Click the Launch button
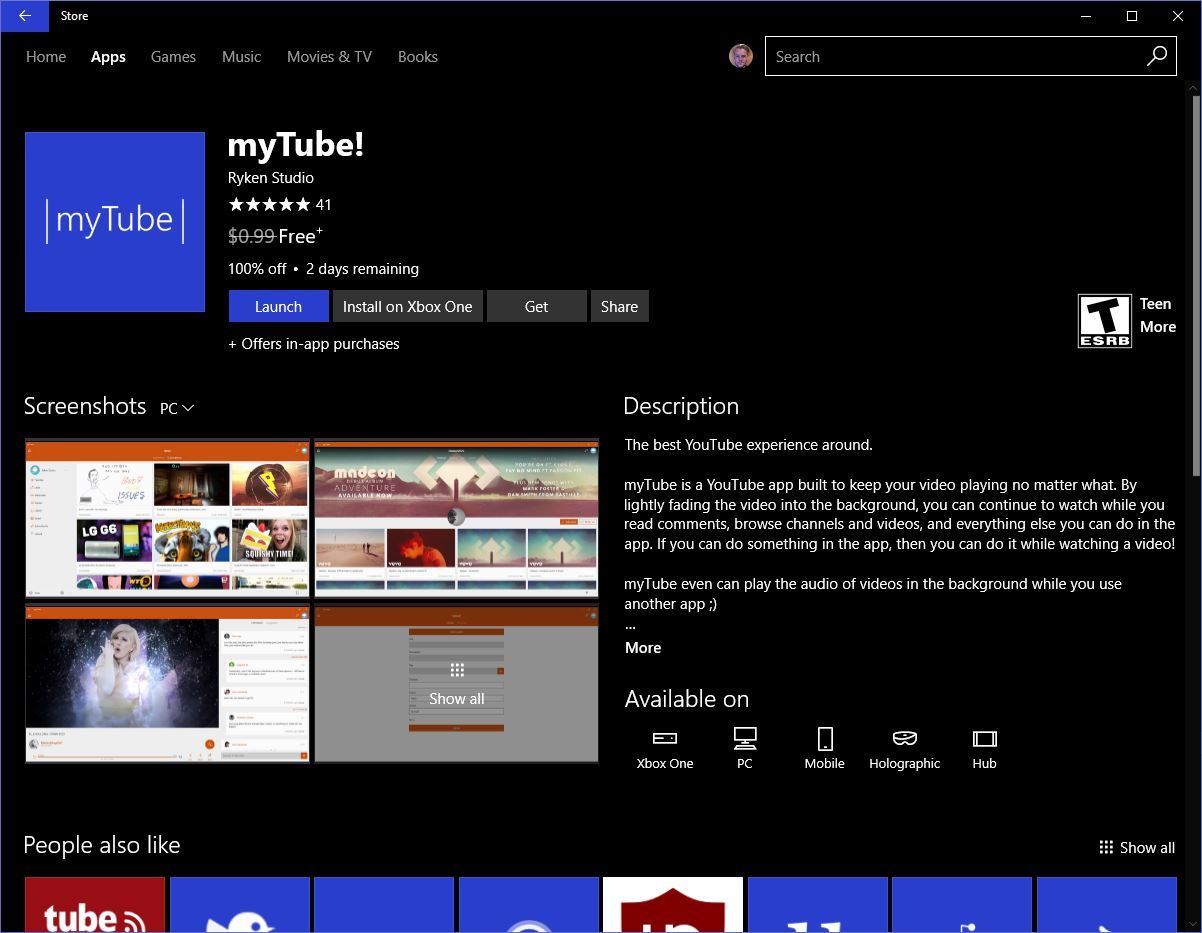The height and width of the screenshot is (933, 1202). (278, 306)
